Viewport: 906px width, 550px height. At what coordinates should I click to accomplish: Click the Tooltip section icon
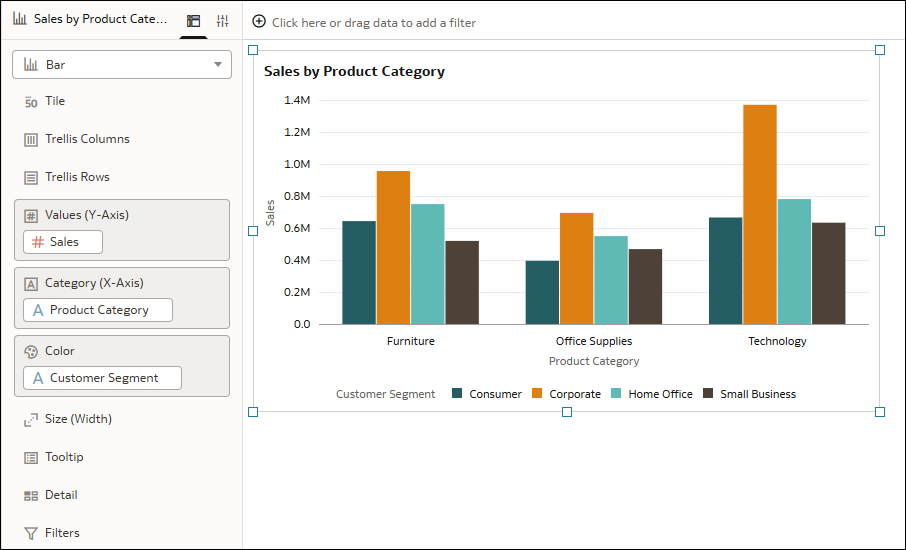coord(31,458)
